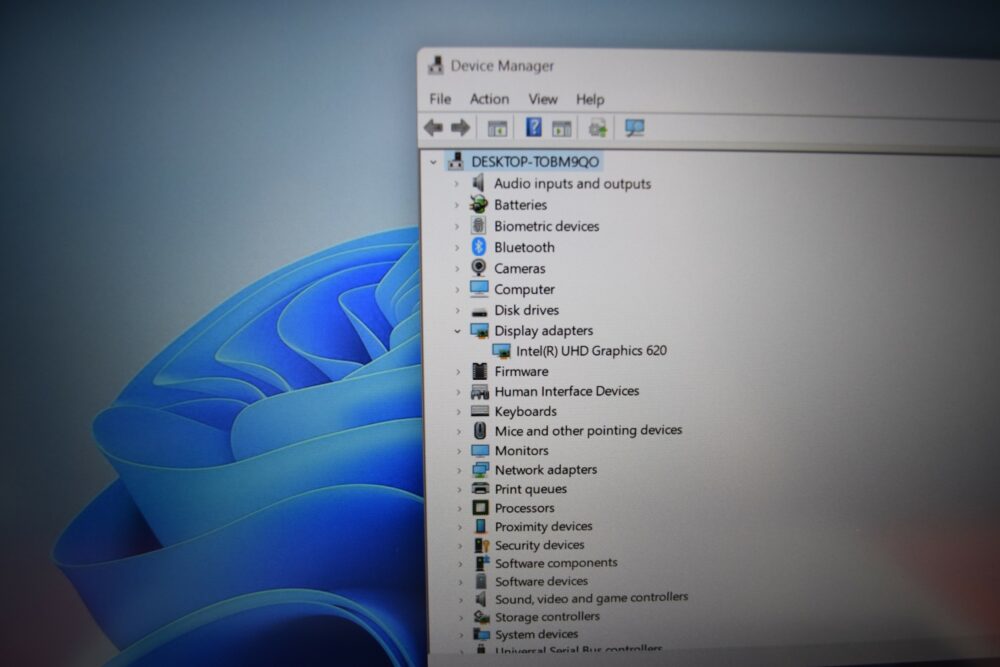
Task: Click the Mice and other pointing devices icon
Action: pos(480,431)
